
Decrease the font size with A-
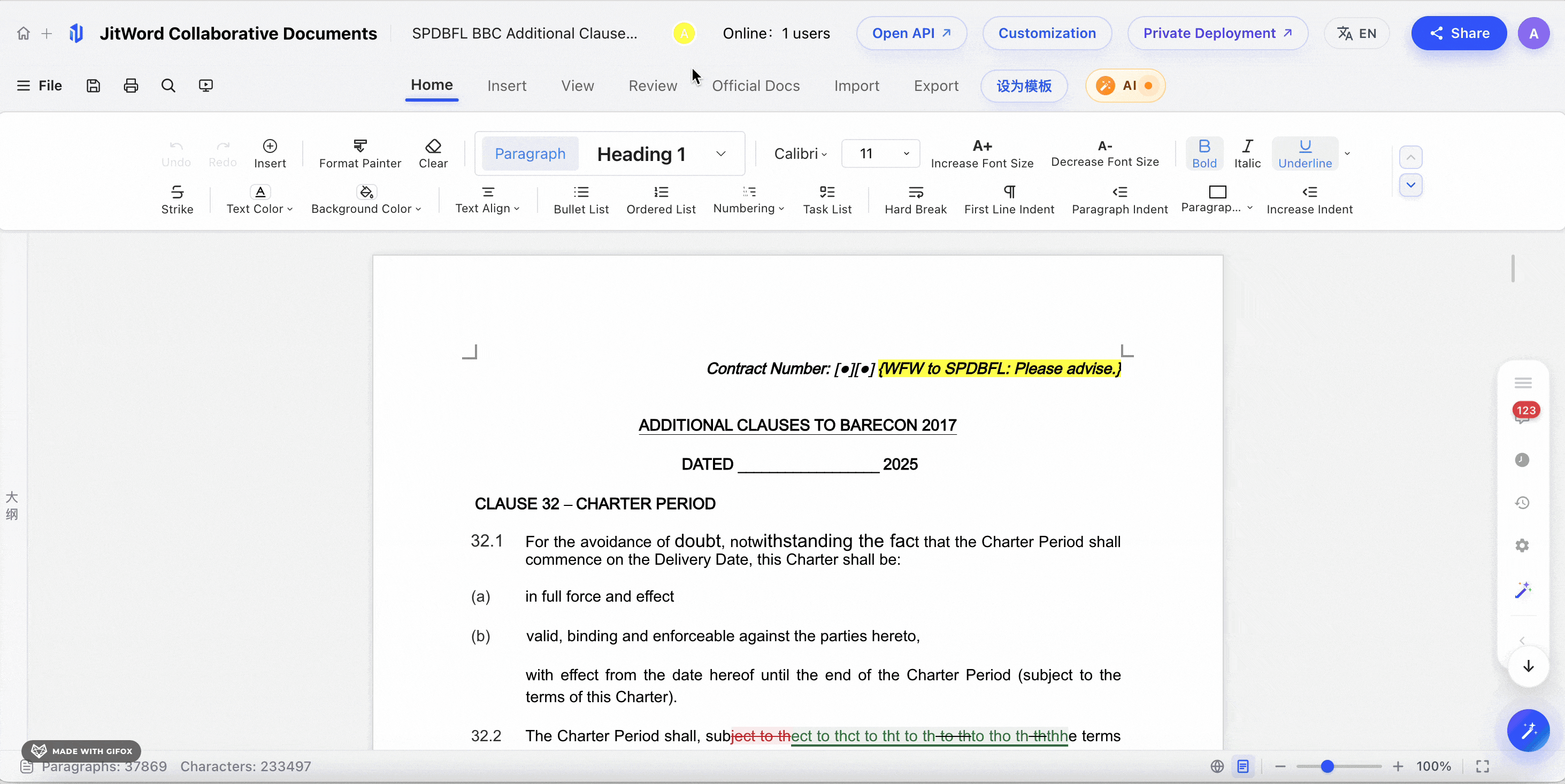pos(1104,153)
